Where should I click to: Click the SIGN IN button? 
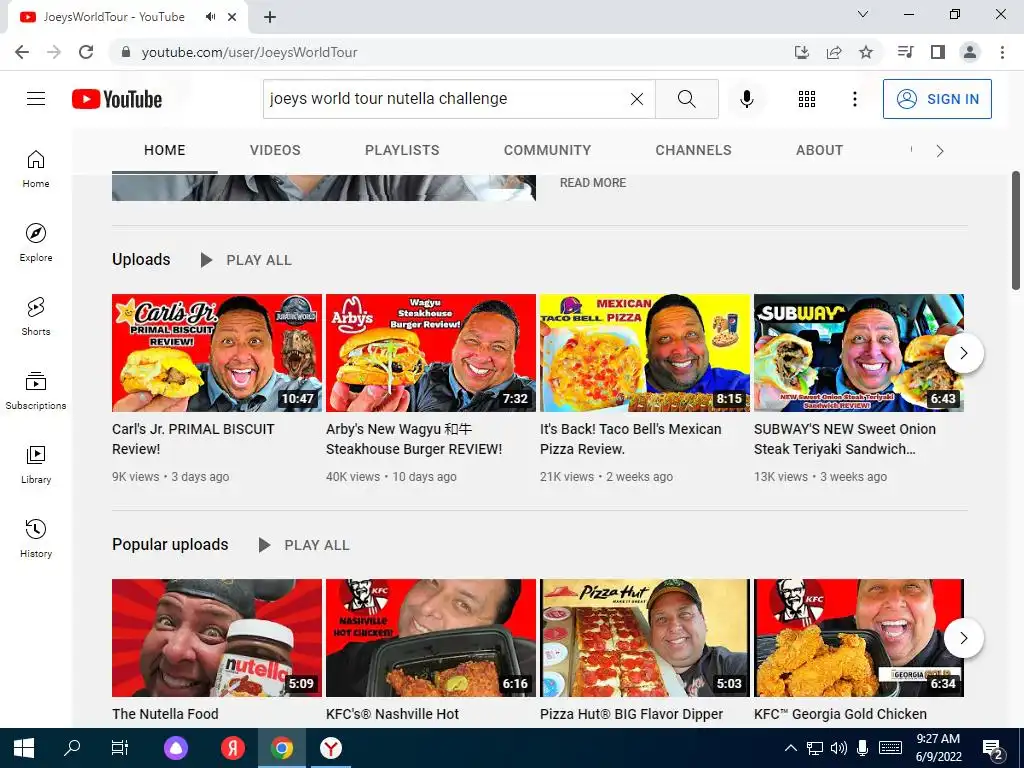(937, 99)
